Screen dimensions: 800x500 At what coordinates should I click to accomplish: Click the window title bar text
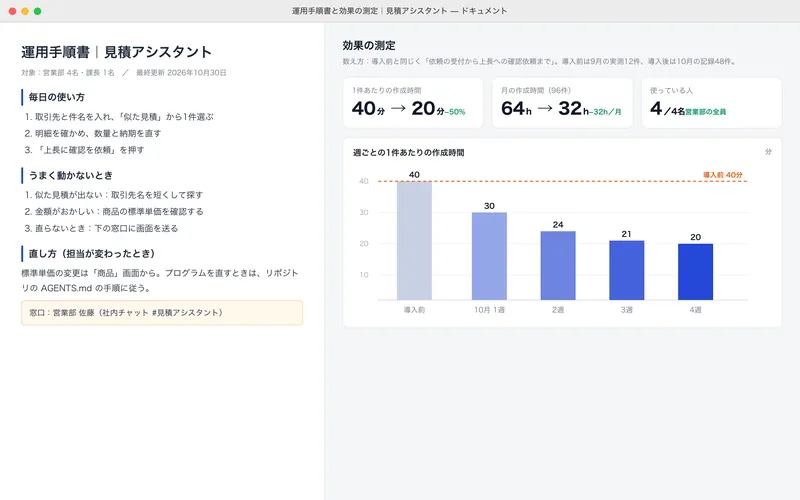[x=399, y=11]
